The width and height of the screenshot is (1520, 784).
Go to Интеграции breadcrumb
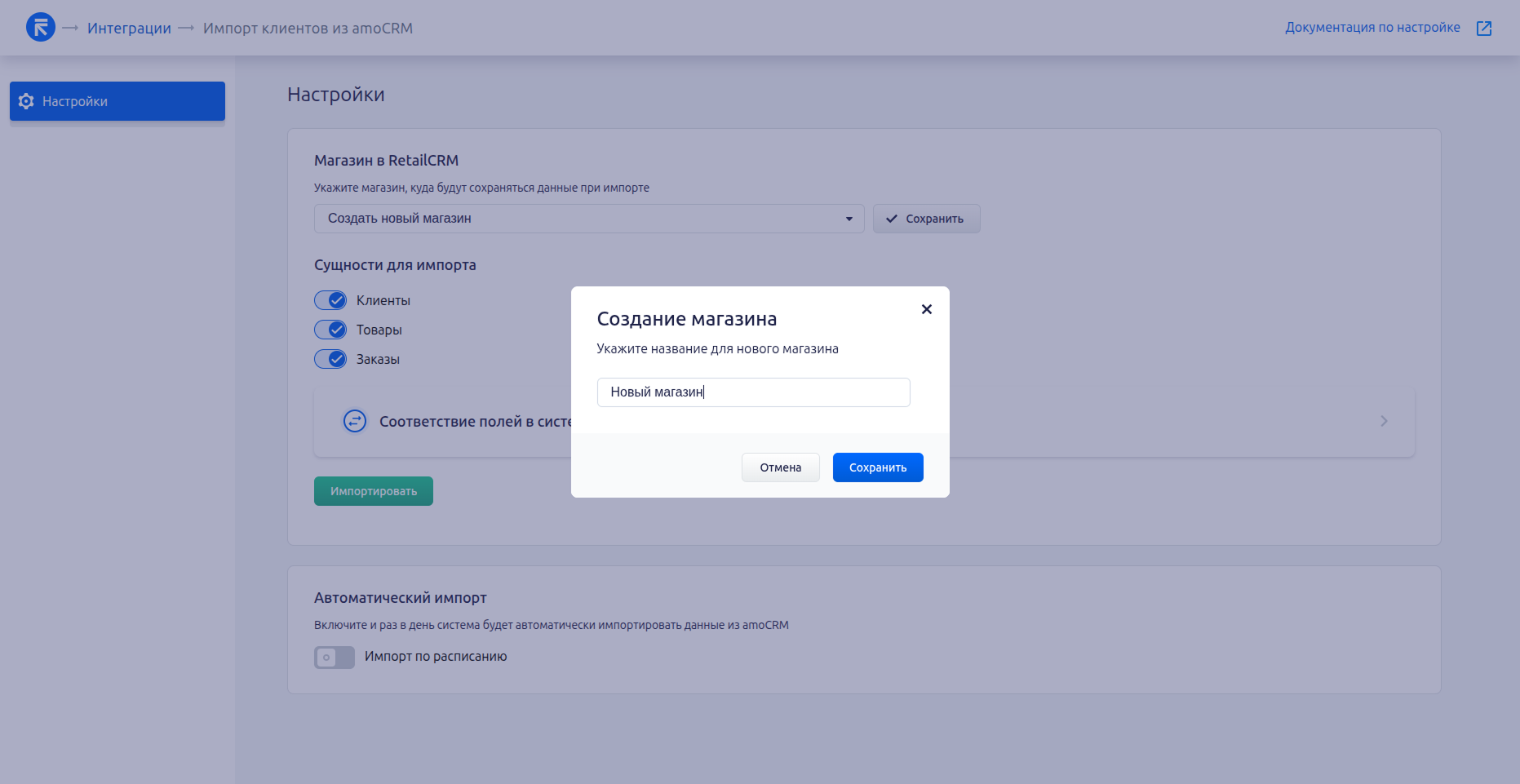129,29
